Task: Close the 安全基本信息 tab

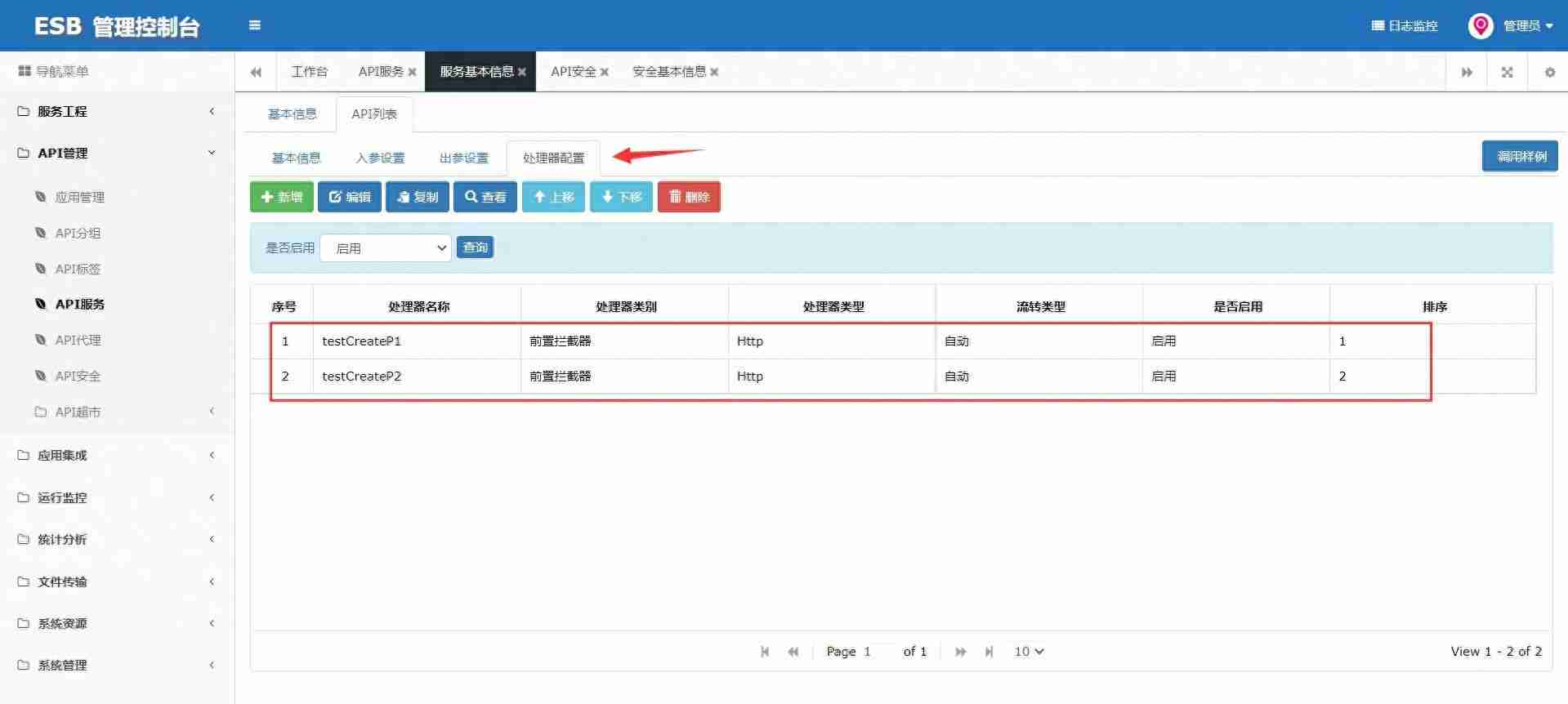Action: point(714,72)
